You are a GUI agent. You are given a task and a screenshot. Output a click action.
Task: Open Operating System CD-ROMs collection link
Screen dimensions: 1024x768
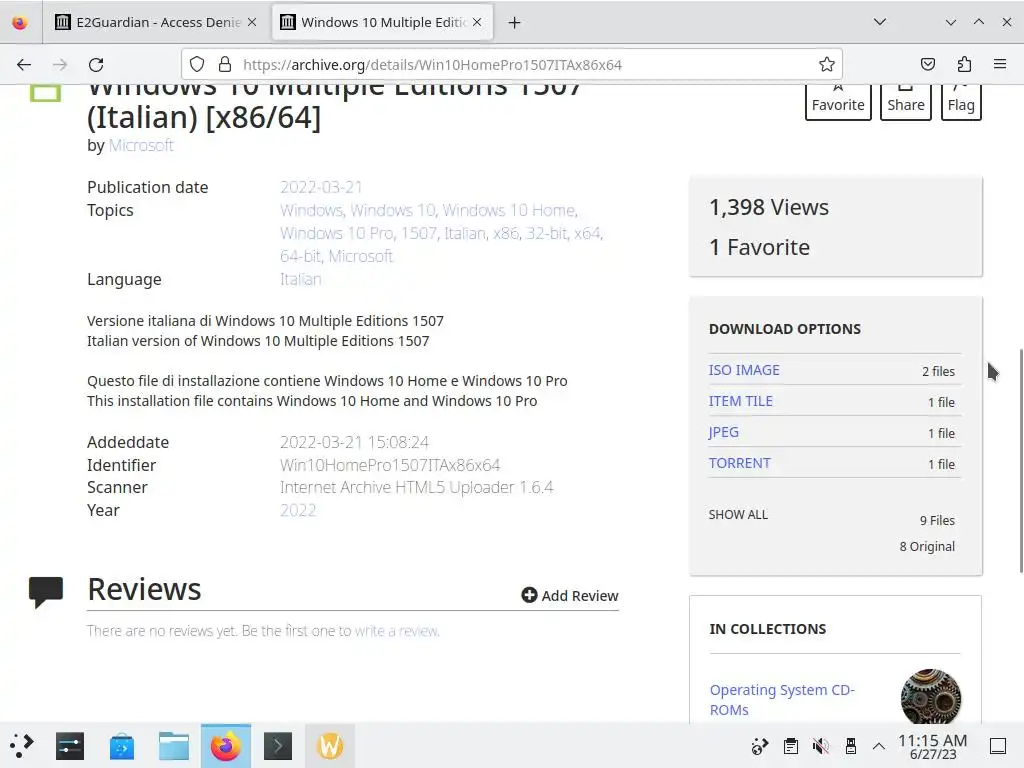pos(782,699)
